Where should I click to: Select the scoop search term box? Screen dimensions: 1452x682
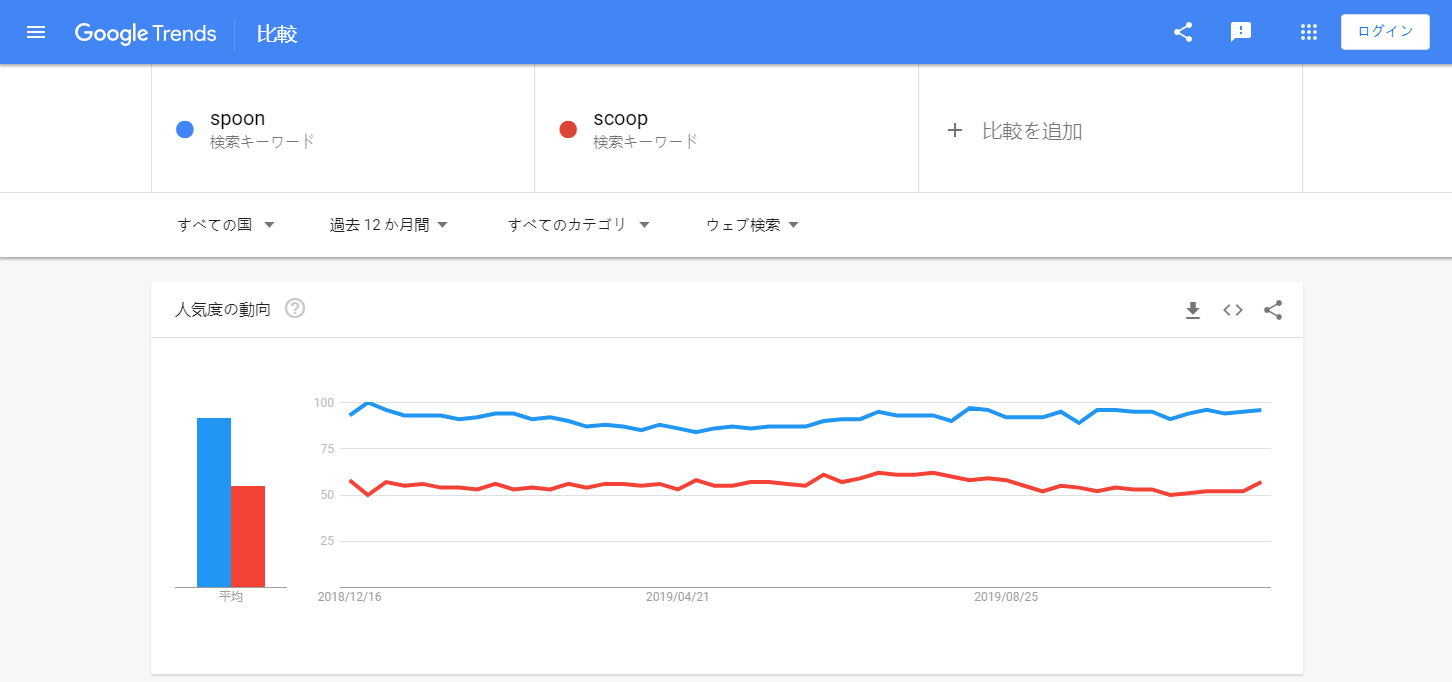click(727, 129)
